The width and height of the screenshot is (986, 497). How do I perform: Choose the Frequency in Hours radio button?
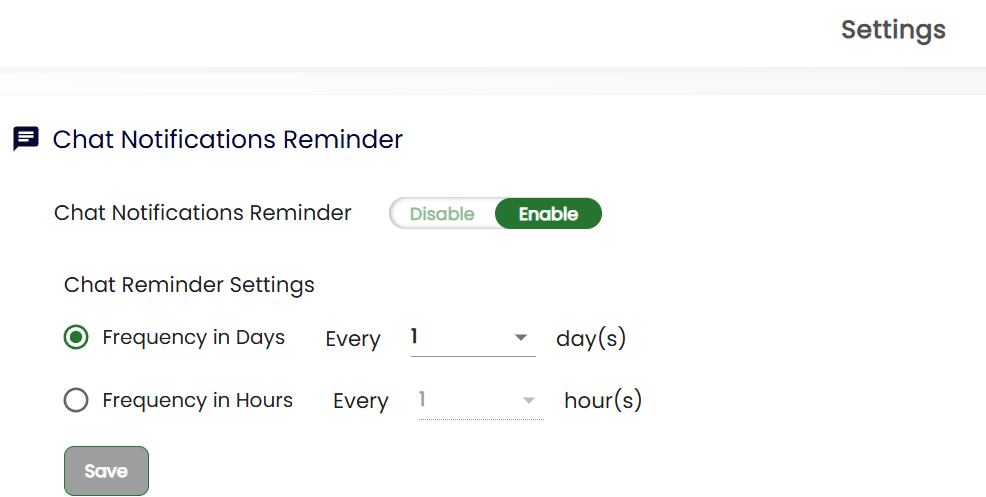click(x=76, y=401)
